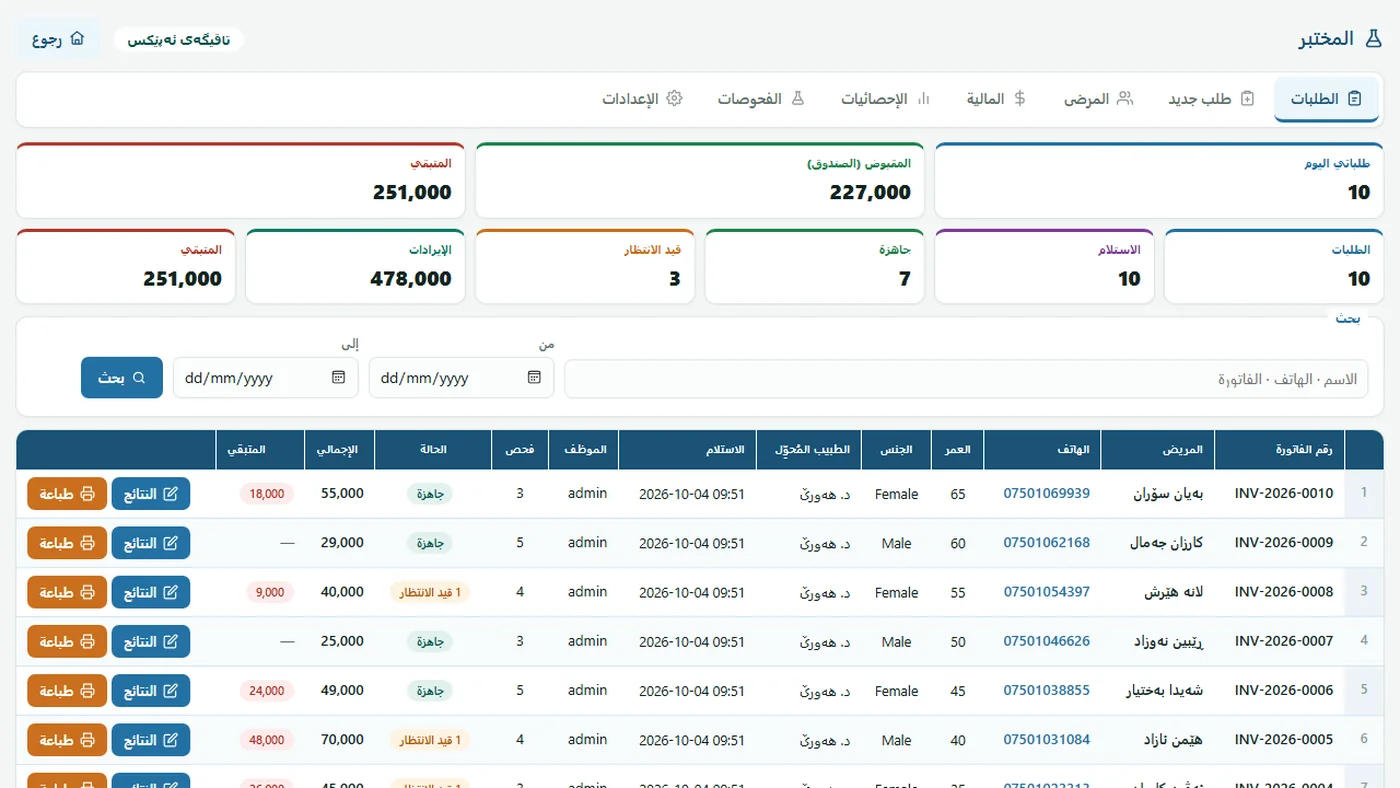
Task: Click the new-request plus icon beside طلب جديد
Action: click(x=1247, y=99)
